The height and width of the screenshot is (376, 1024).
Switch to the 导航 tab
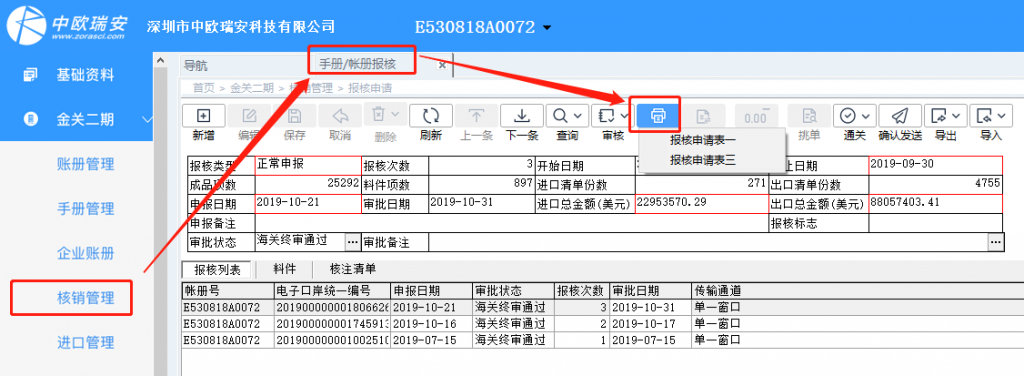click(x=196, y=66)
